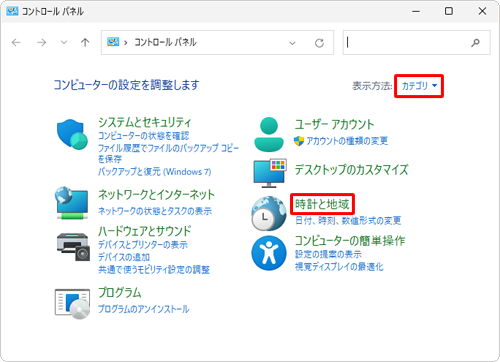
Task: Click アカウントの種類の変更 link
Action: click(347, 141)
